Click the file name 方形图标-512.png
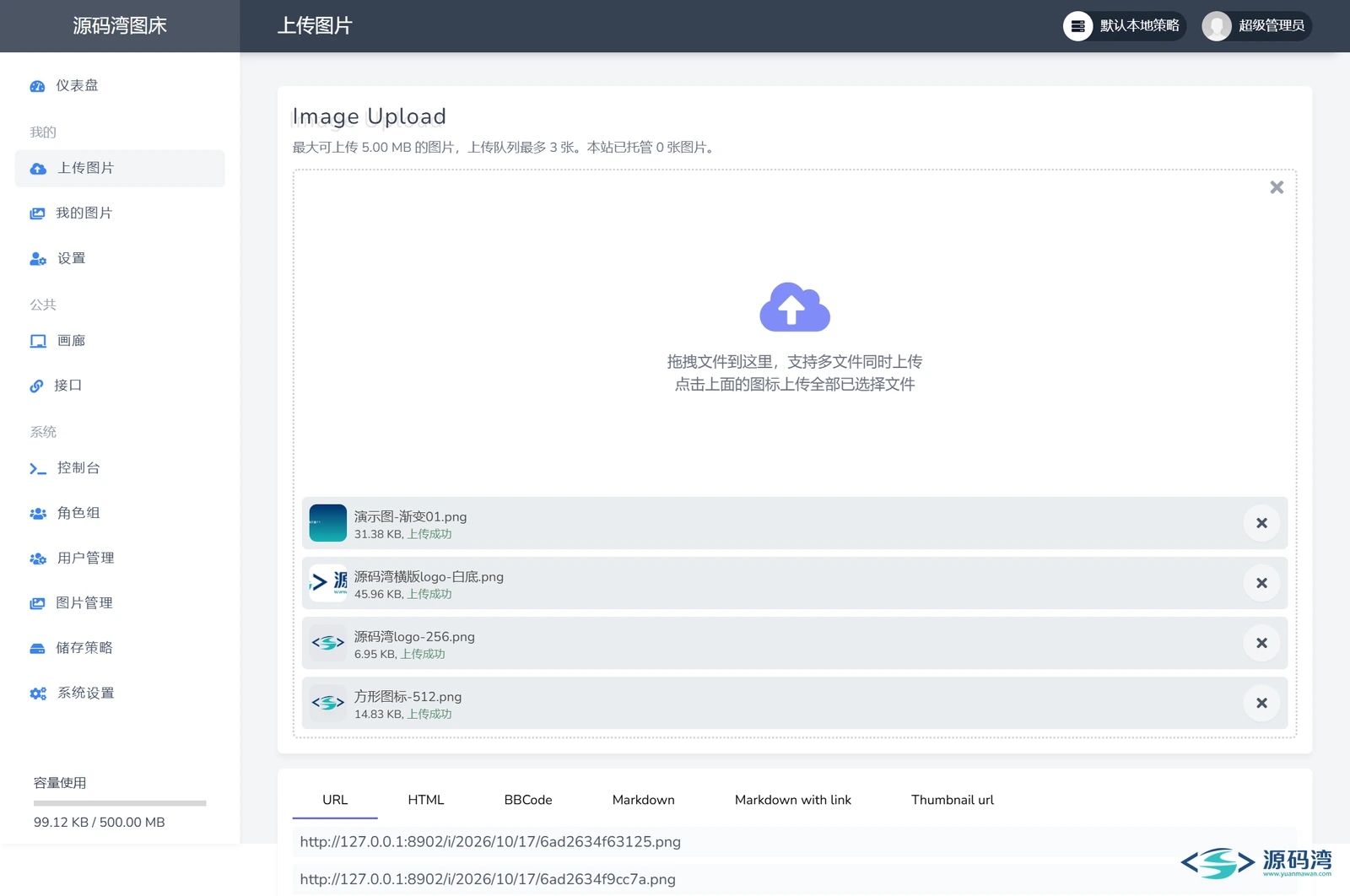 pyautogui.click(x=408, y=697)
